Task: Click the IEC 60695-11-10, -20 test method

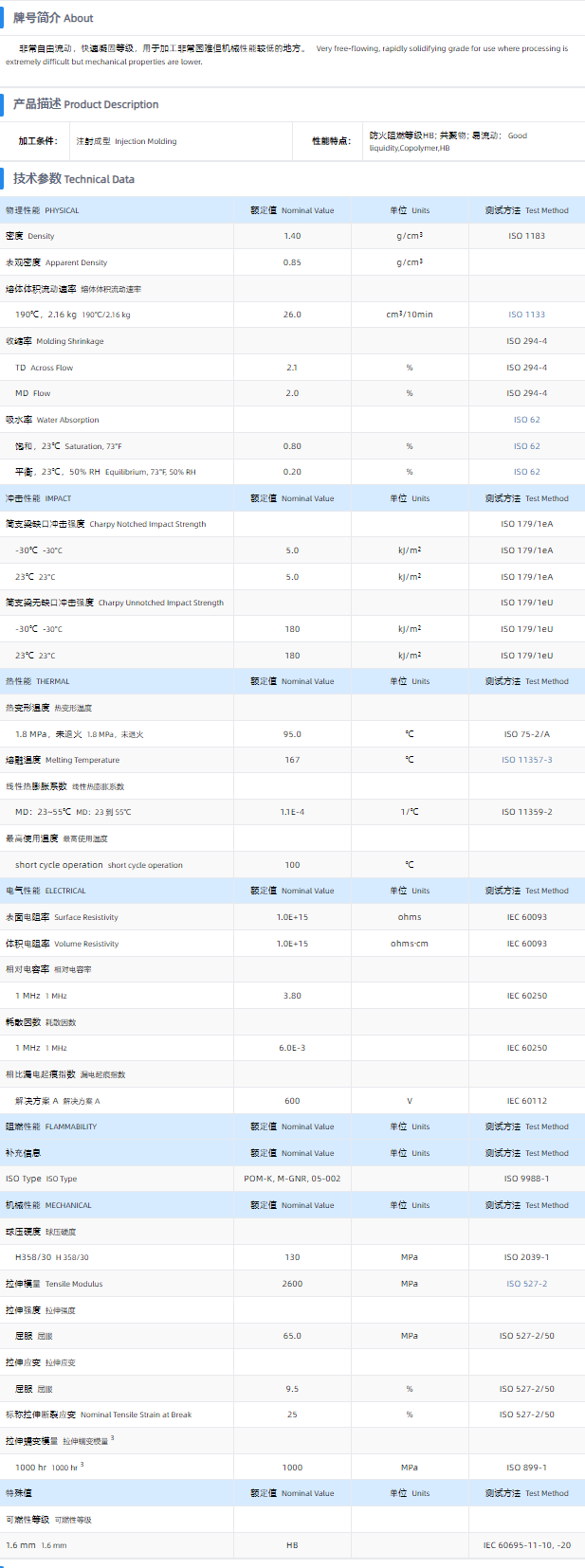Action: coord(526,1545)
